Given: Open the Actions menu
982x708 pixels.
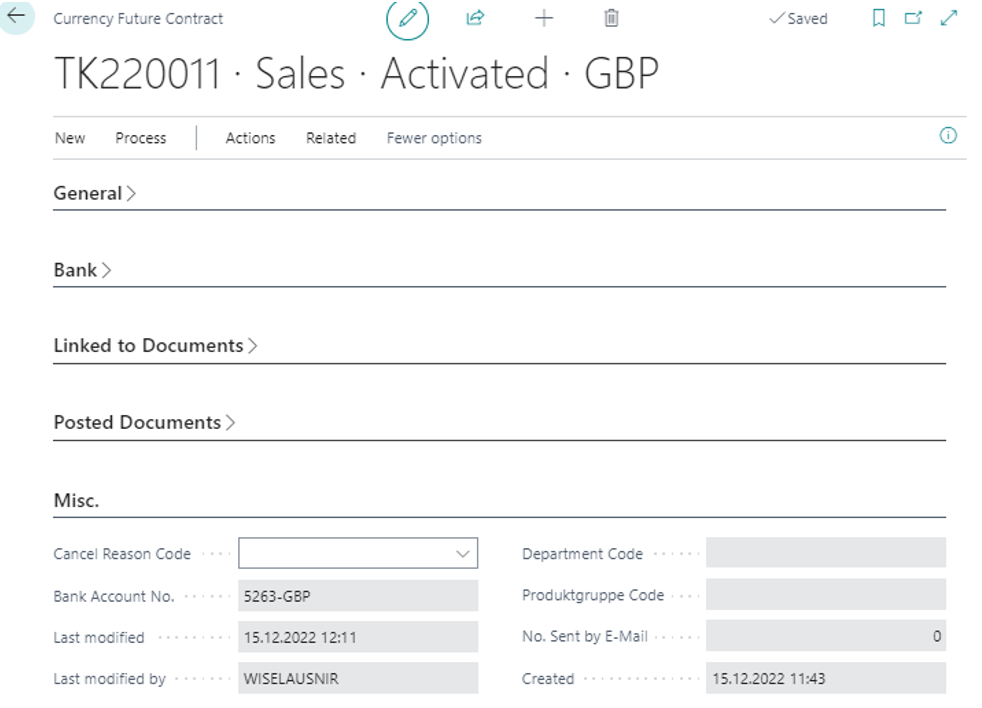Looking at the screenshot, I should [250, 138].
